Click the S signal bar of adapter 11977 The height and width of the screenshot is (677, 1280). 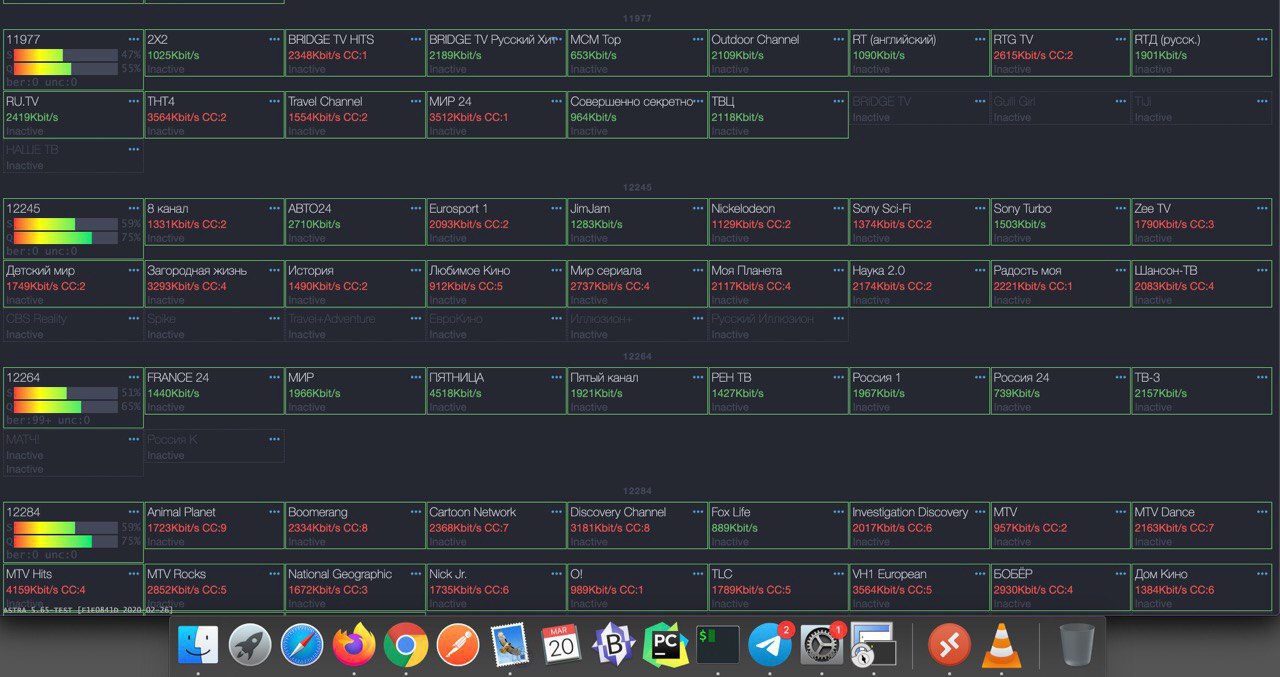coord(66,55)
